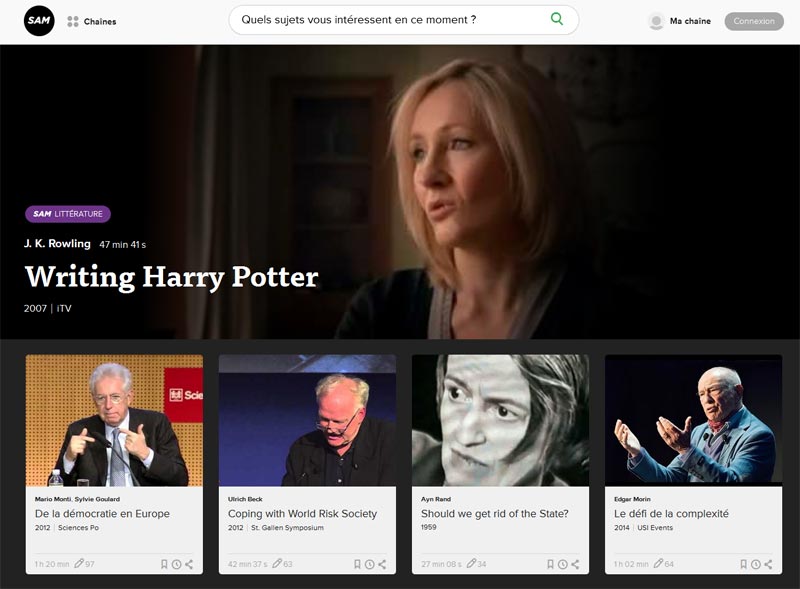Share the Le défi de la complexité card

point(768,564)
